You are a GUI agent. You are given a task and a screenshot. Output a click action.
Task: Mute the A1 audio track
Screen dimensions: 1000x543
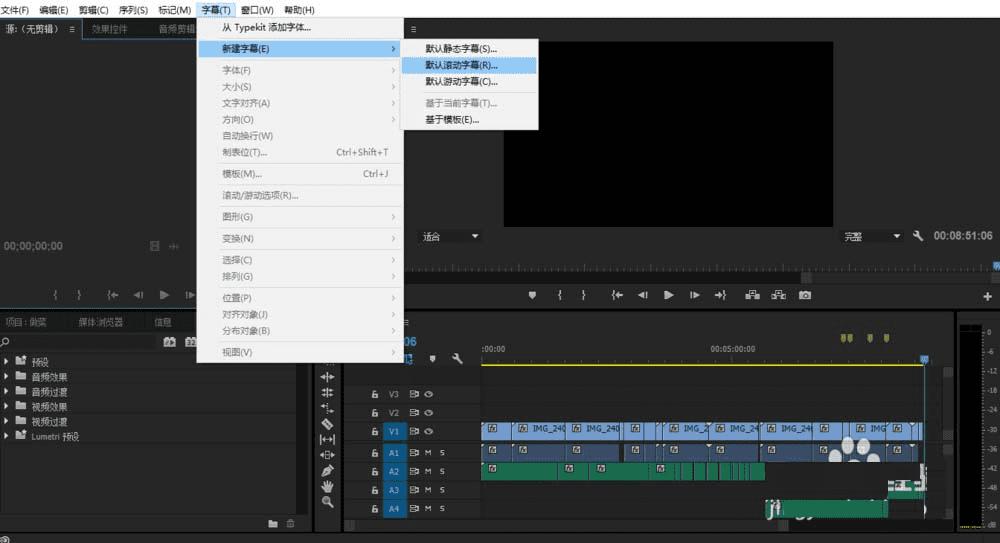(x=428, y=452)
